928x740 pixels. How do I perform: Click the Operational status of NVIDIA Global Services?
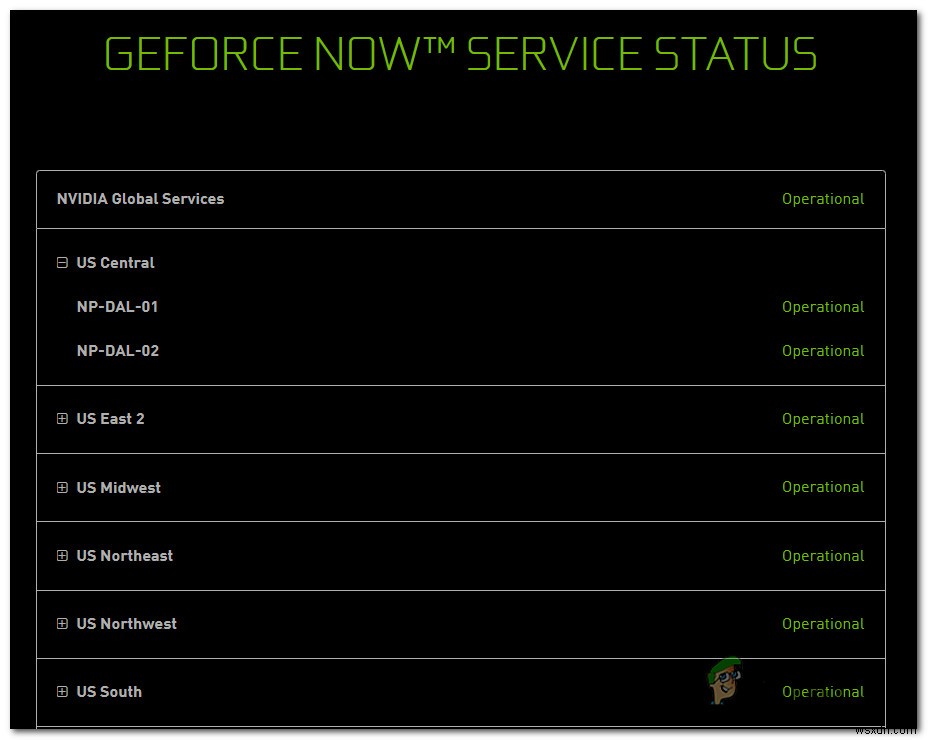click(823, 199)
